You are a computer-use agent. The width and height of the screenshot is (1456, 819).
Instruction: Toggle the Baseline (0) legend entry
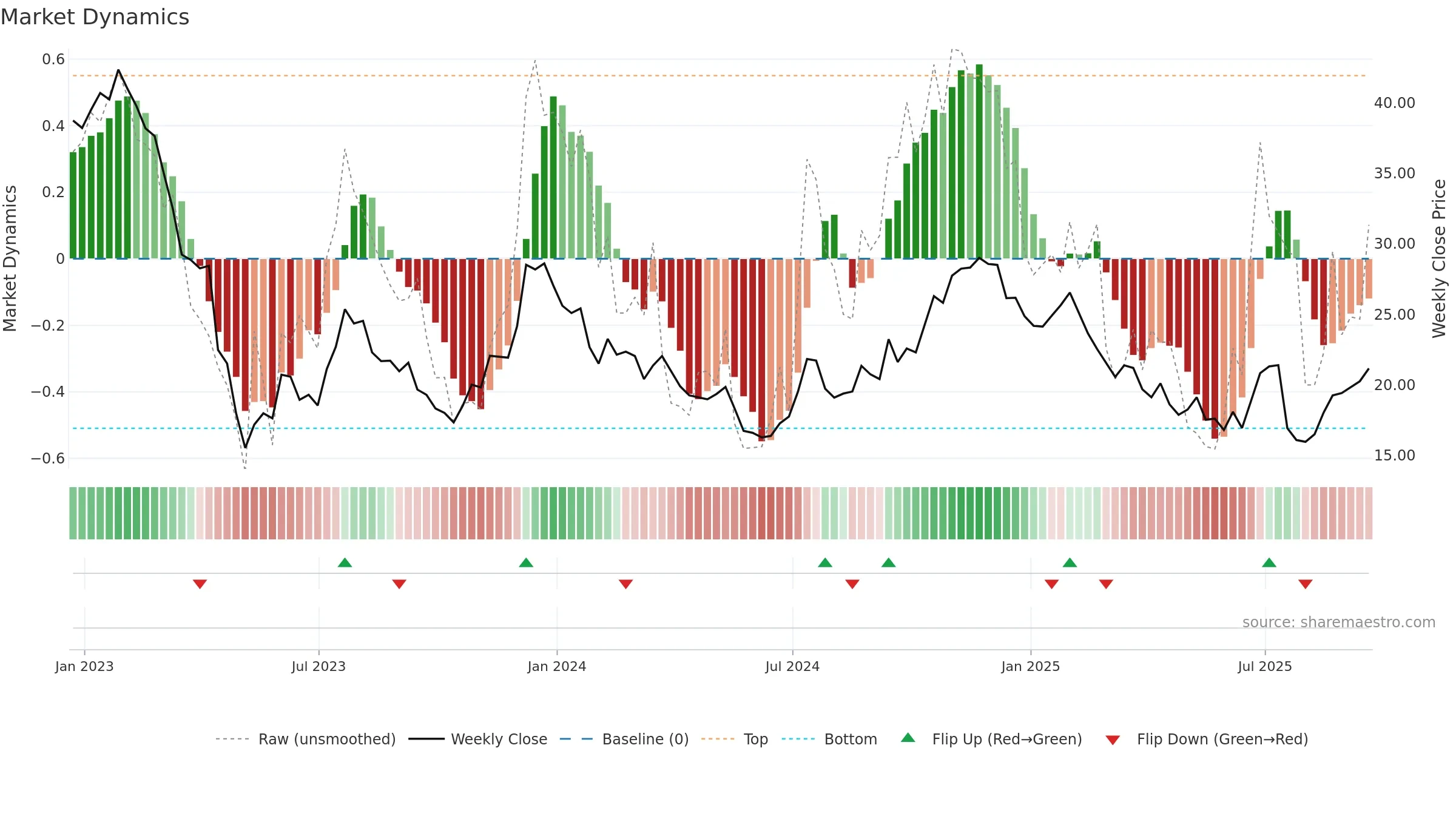click(x=624, y=739)
